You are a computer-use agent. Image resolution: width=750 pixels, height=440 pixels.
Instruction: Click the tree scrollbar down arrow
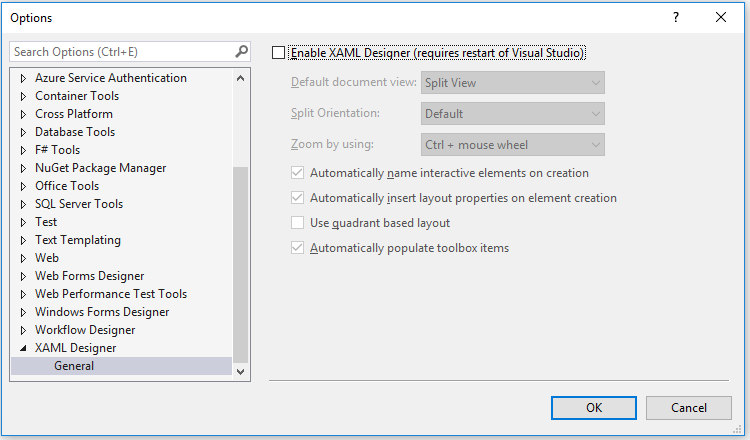click(240, 371)
